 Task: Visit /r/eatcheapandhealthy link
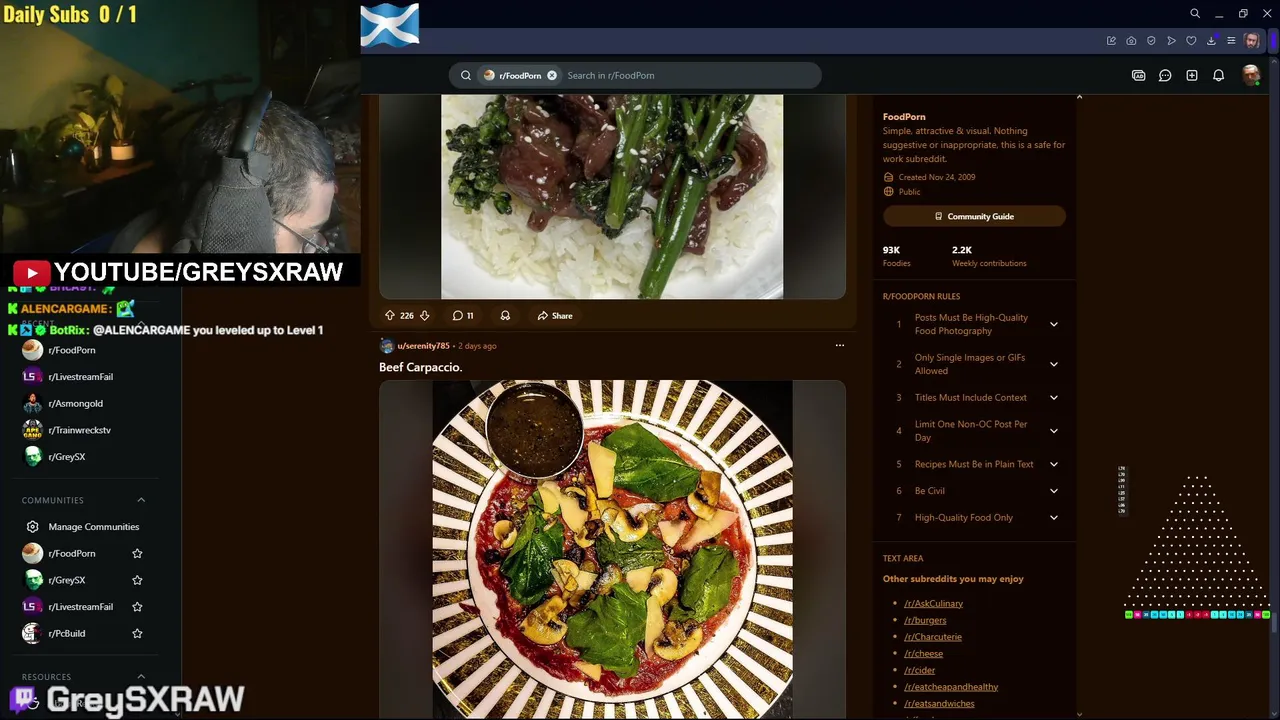point(951,687)
